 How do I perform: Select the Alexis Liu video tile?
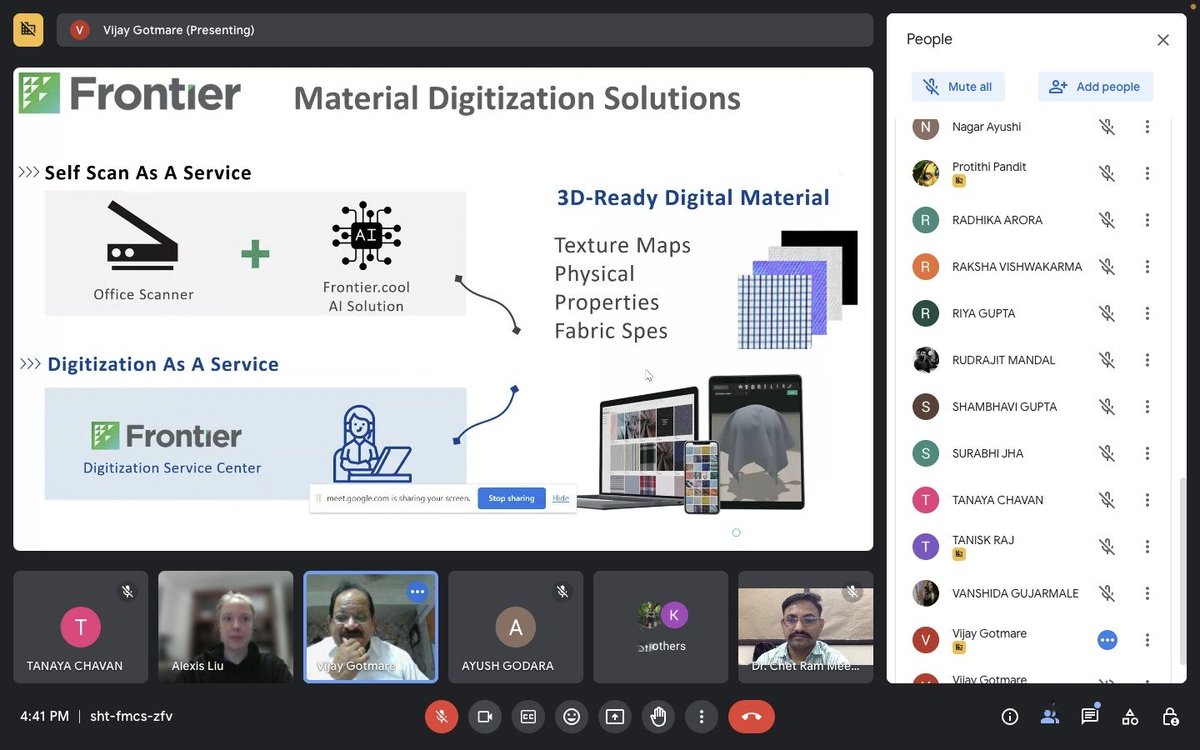pyautogui.click(x=225, y=627)
